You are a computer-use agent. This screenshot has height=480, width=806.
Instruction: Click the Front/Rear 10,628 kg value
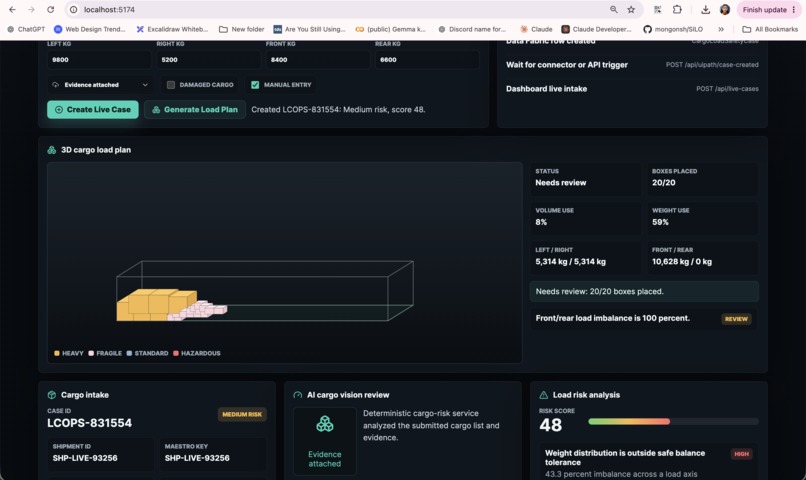click(682, 262)
